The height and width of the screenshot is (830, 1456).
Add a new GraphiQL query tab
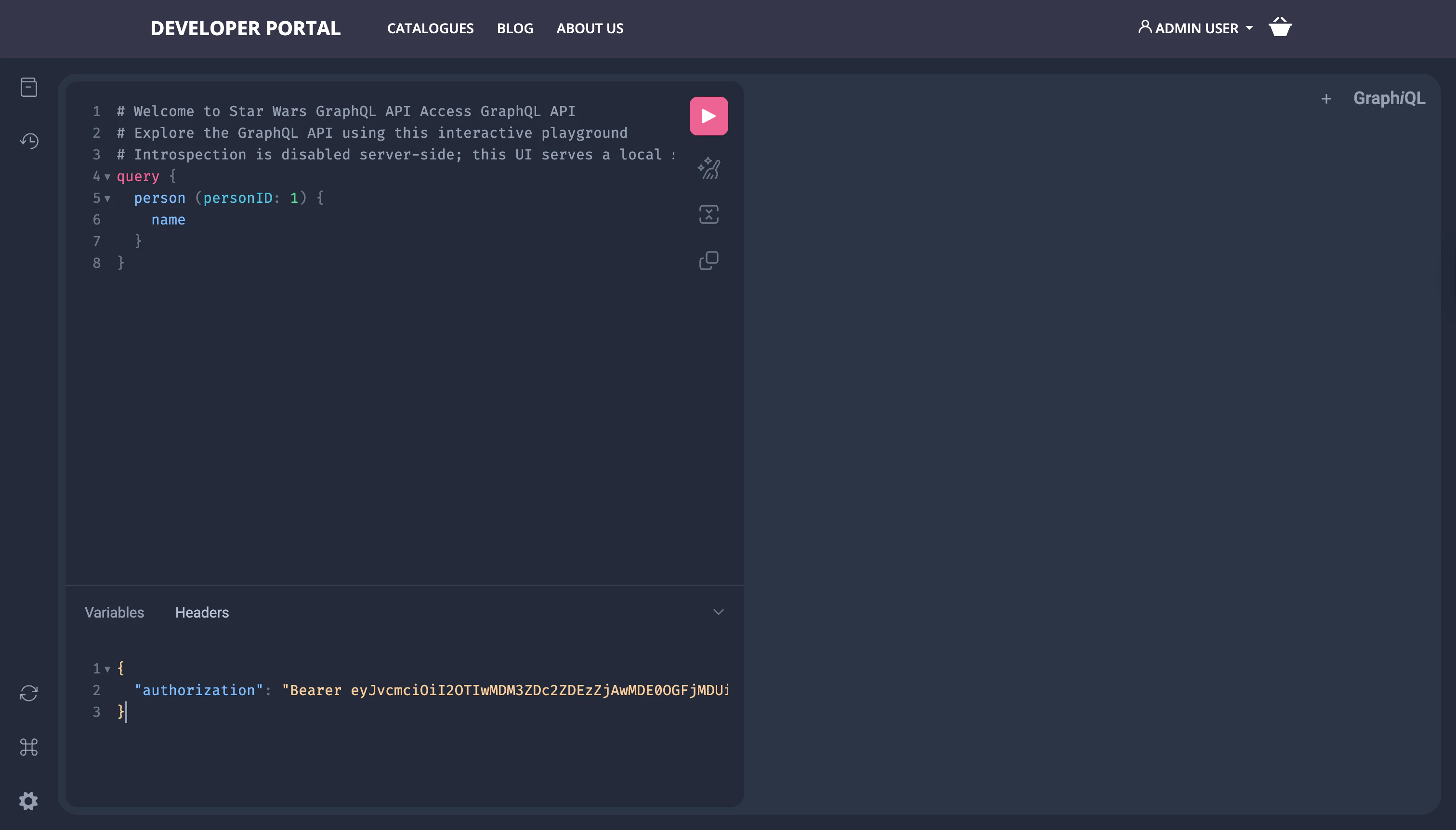click(x=1326, y=98)
